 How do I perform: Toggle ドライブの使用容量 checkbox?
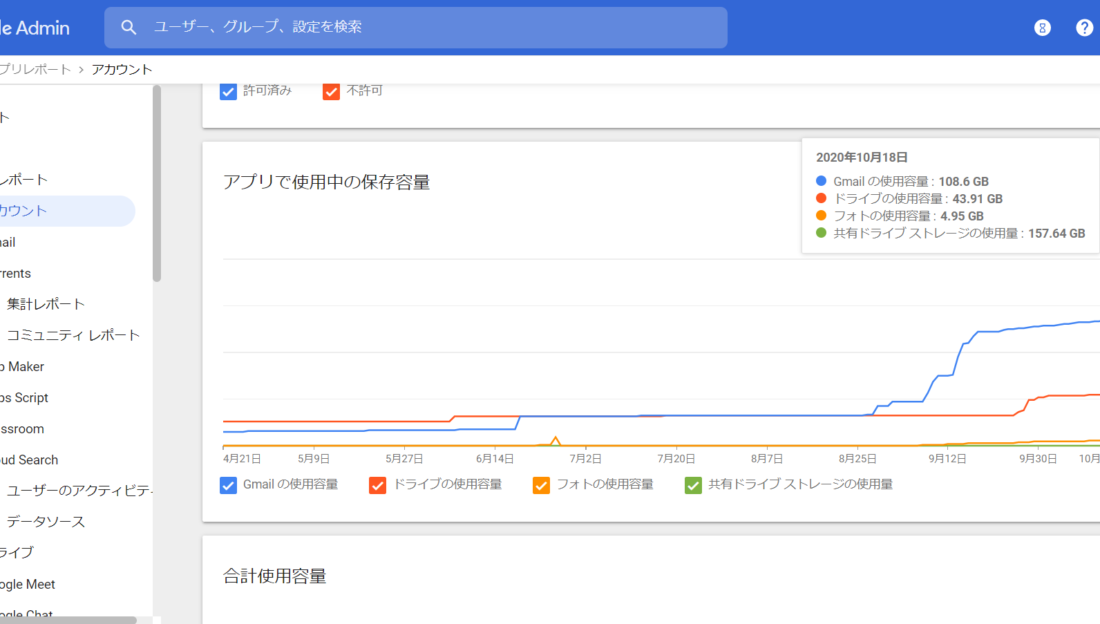[378, 485]
